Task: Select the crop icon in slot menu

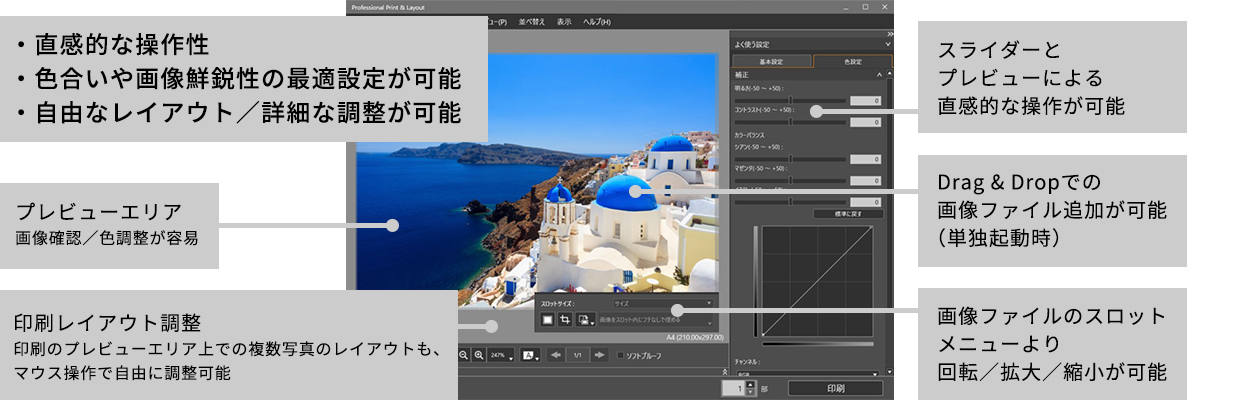Action: [565, 319]
